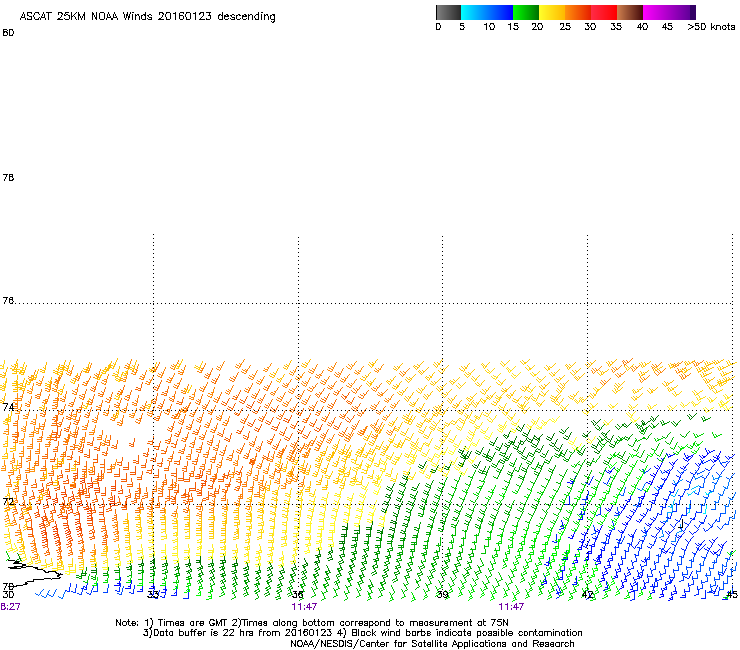This screenshot has height=650, width=740.
Task: Click the ASCAT 25KM NOAA Winds title
Action: pyautogui.click(x=147, y=16)
